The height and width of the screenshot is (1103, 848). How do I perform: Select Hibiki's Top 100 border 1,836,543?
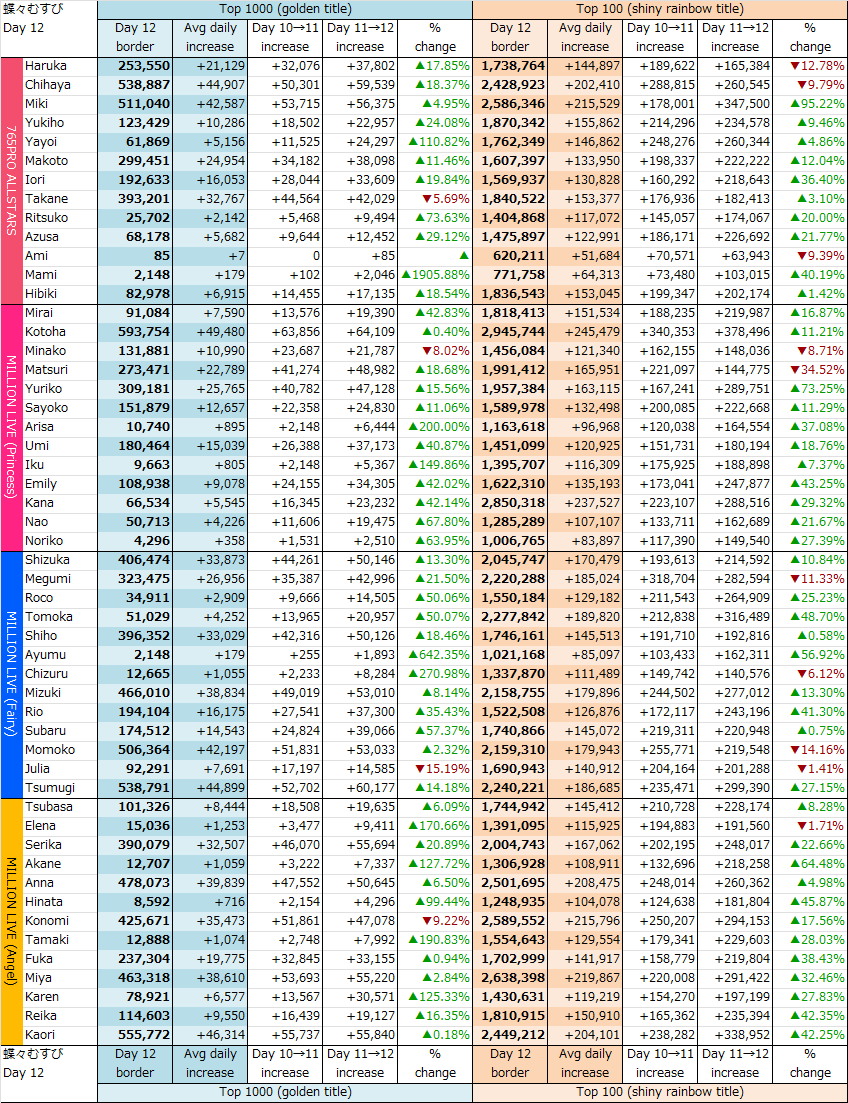[510, 294]
